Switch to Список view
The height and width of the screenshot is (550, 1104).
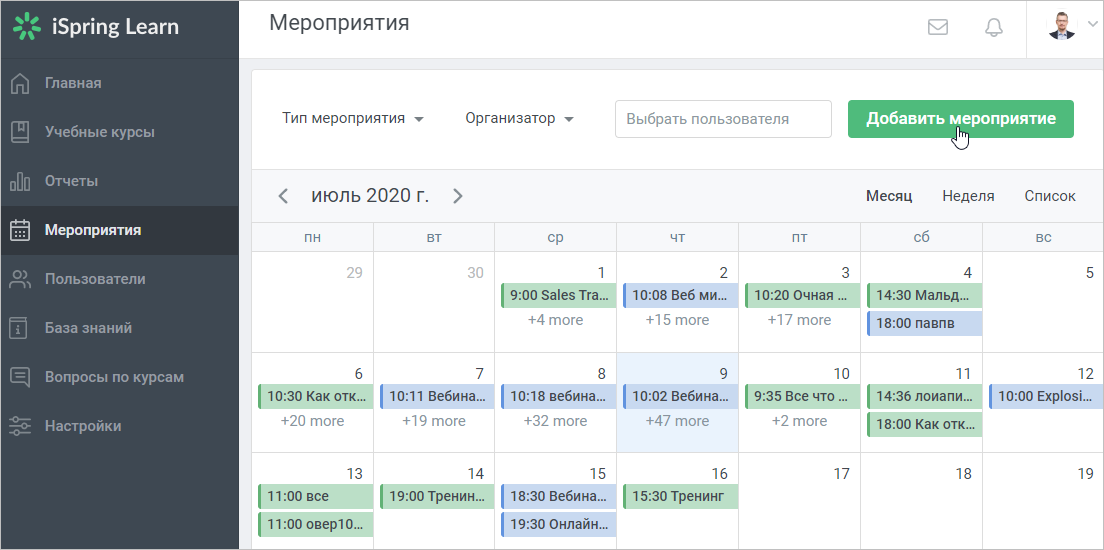1050,196
